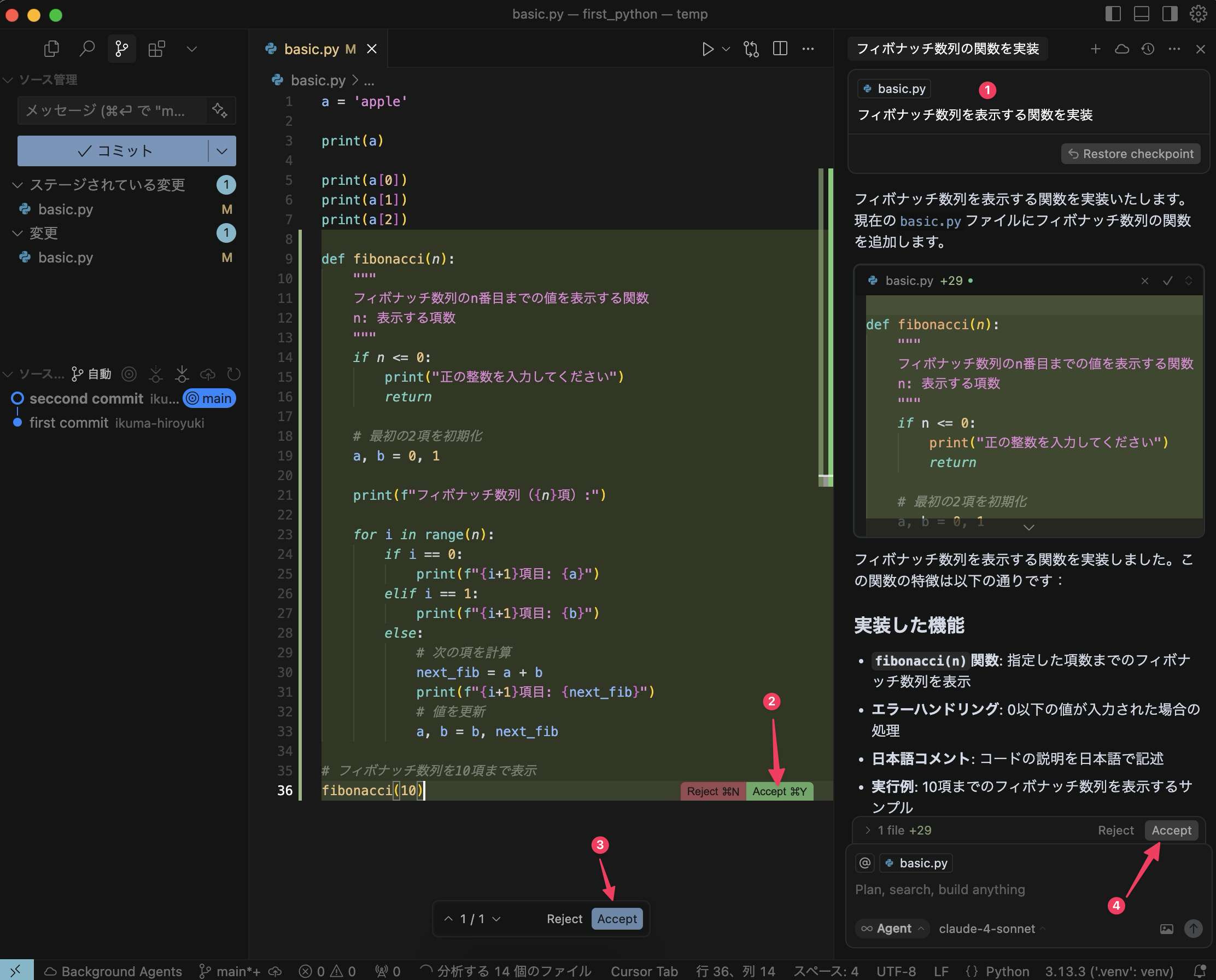Select the first commit entry
Screen dimensions: 1216x980
[69, 423]
